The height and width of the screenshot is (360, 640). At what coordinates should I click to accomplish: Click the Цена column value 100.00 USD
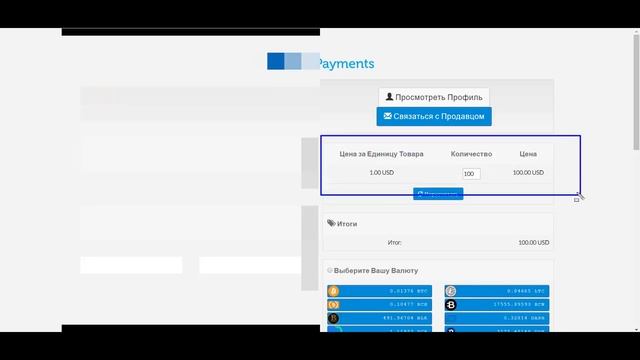[x=528, y=173]
